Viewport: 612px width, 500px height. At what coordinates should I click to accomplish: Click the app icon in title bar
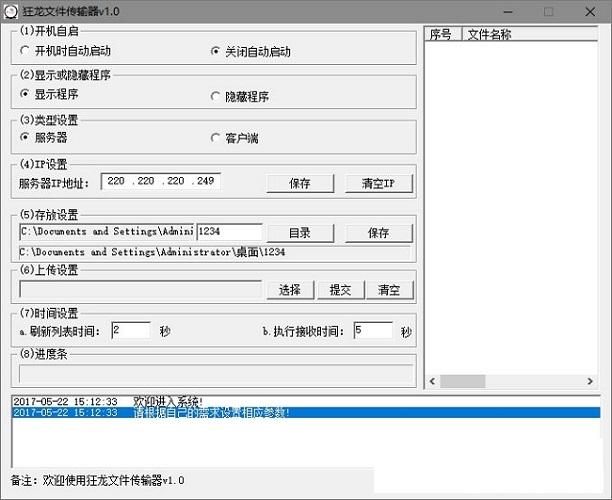coord(12,11)
